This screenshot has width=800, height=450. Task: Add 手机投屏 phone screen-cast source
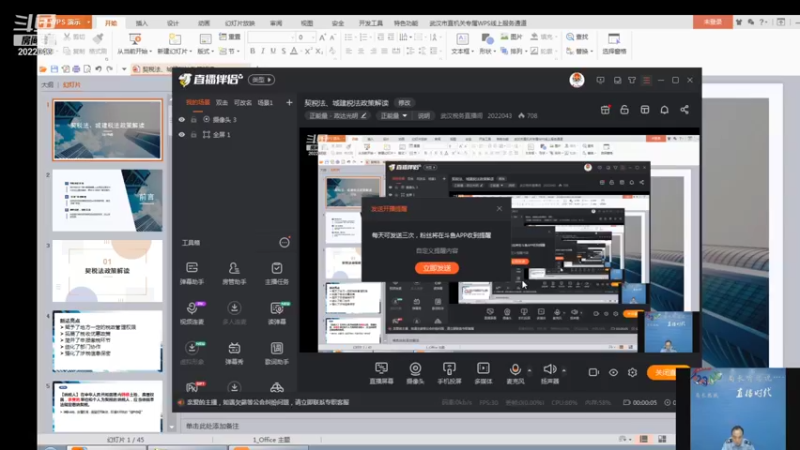(449, 373)
